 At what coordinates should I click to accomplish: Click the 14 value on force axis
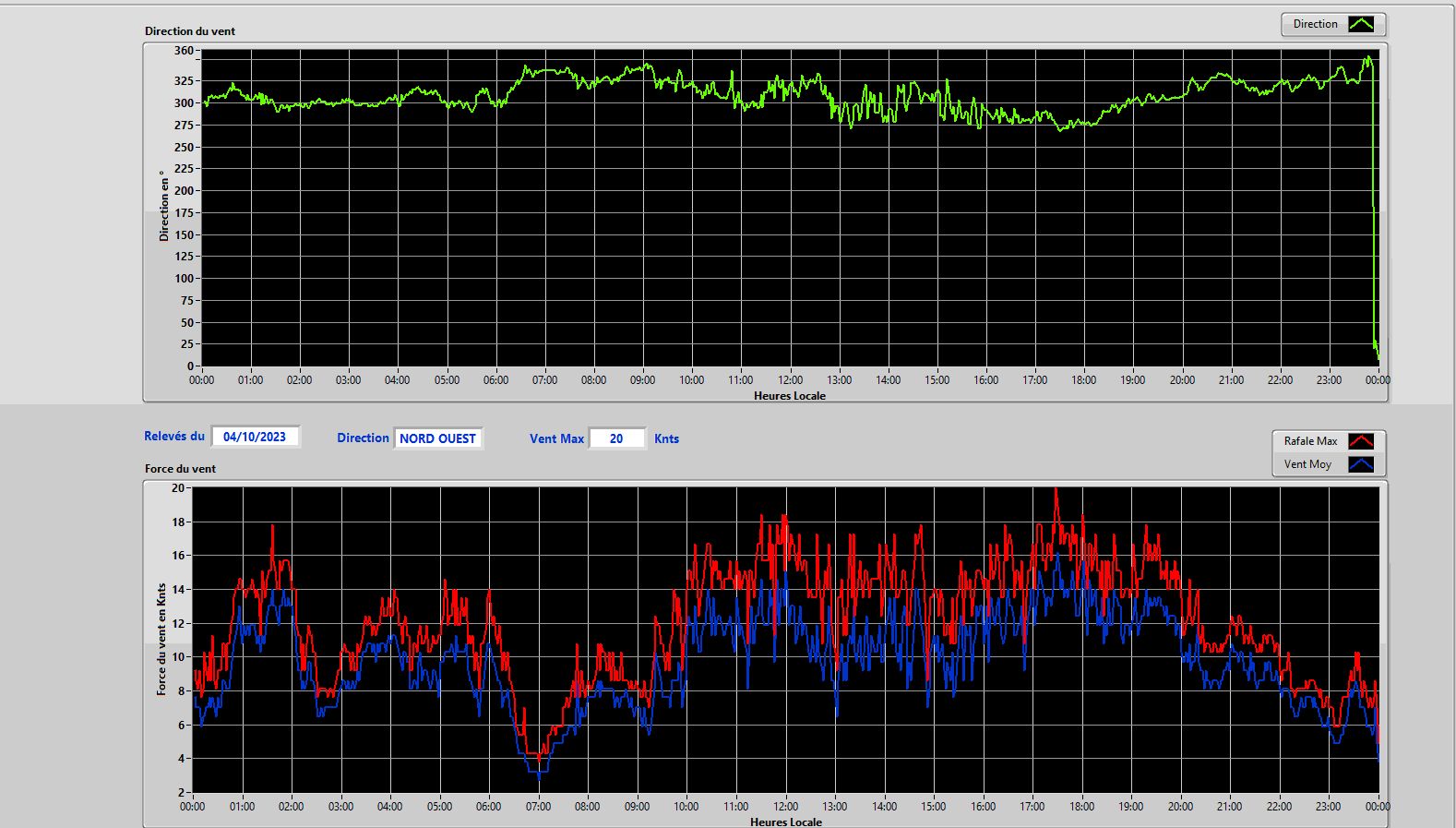[178, 589]
